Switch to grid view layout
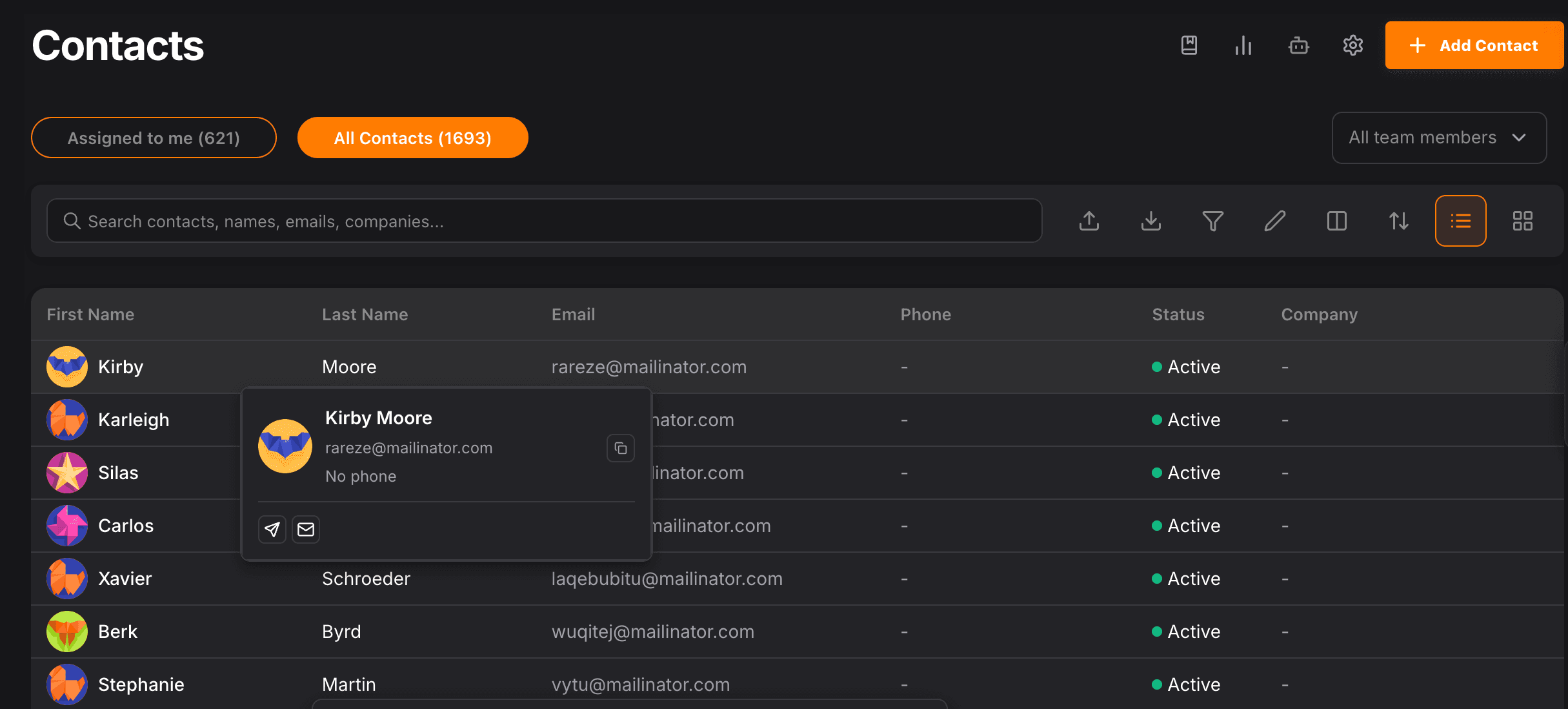The width and height of the screenshot is (1568, 709). [x=1522, y=220]
